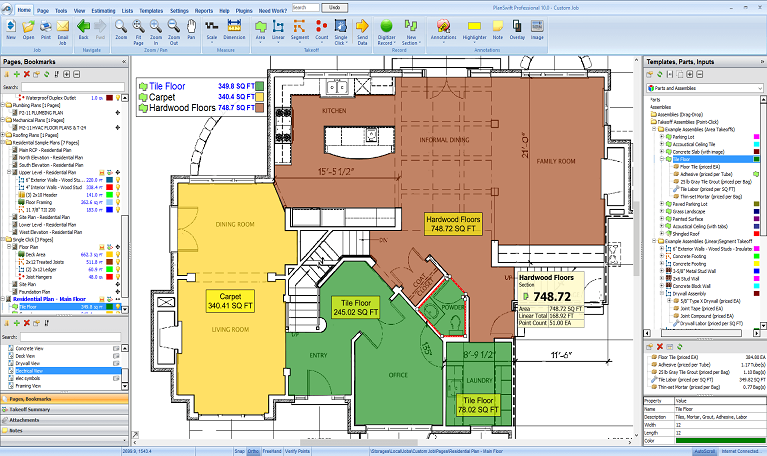
Task: Open the Notes panel
Action: pyautogui.click(x=65, y=431)
